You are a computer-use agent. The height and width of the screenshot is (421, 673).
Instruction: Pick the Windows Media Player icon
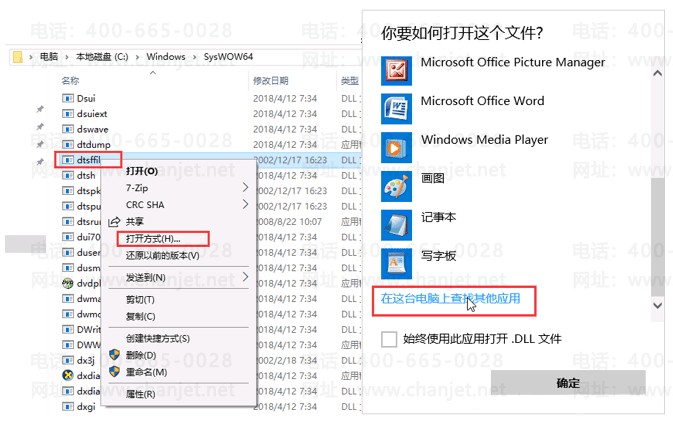click(396, 147)
